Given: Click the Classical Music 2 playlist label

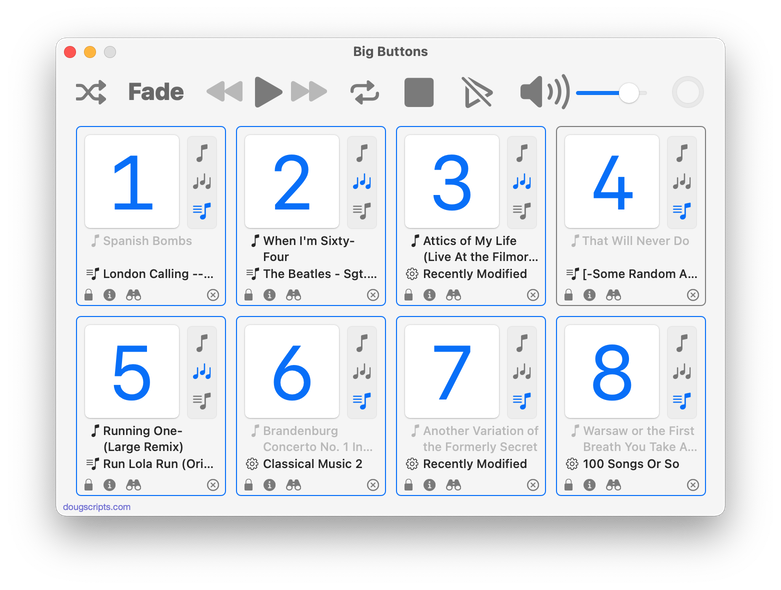Looking at the screenshot, I should click(x=312, y=464).
